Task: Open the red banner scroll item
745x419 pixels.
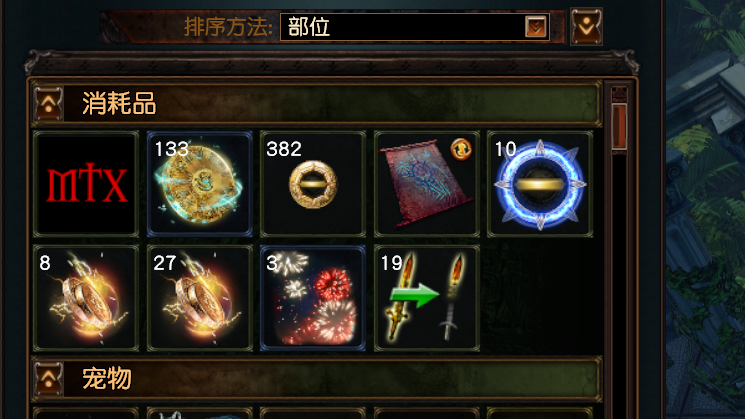Action: 427,184
